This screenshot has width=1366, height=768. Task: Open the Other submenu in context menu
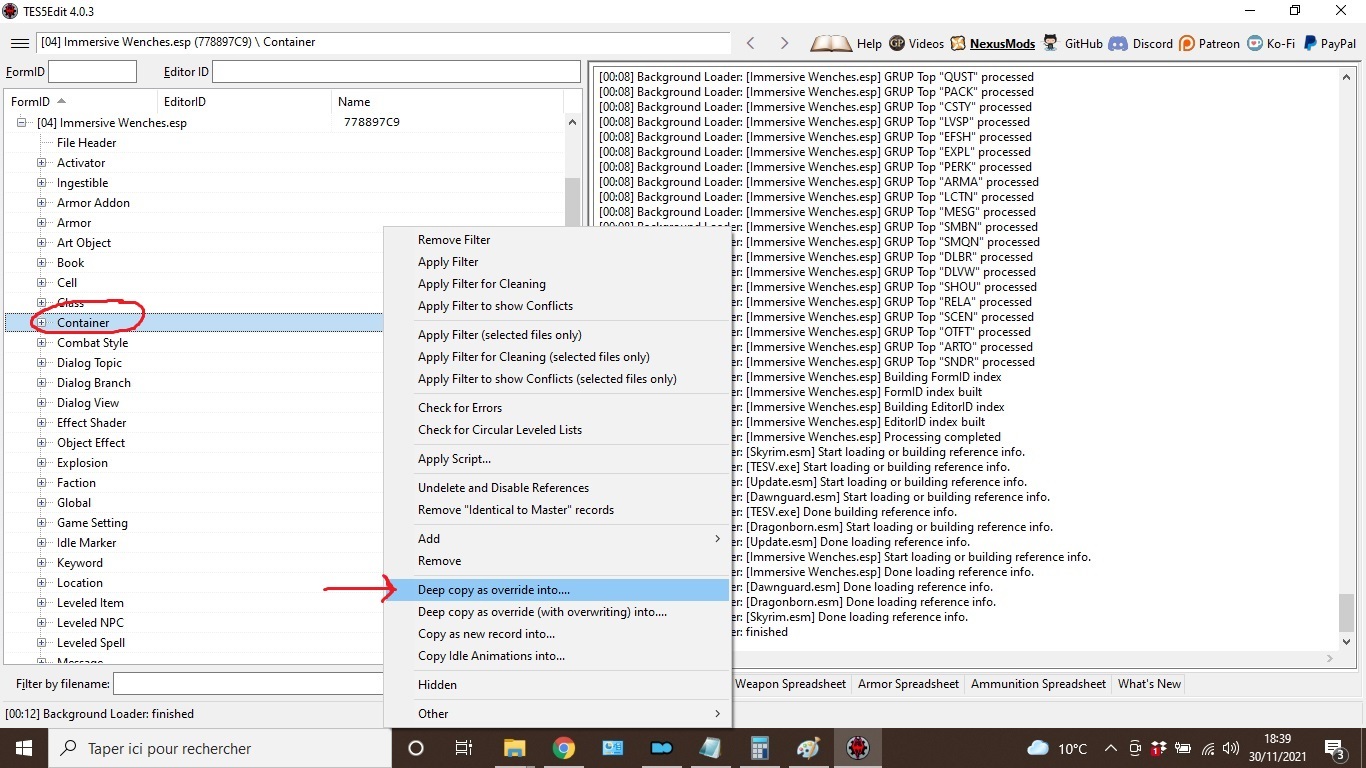[x=558, y=714]
